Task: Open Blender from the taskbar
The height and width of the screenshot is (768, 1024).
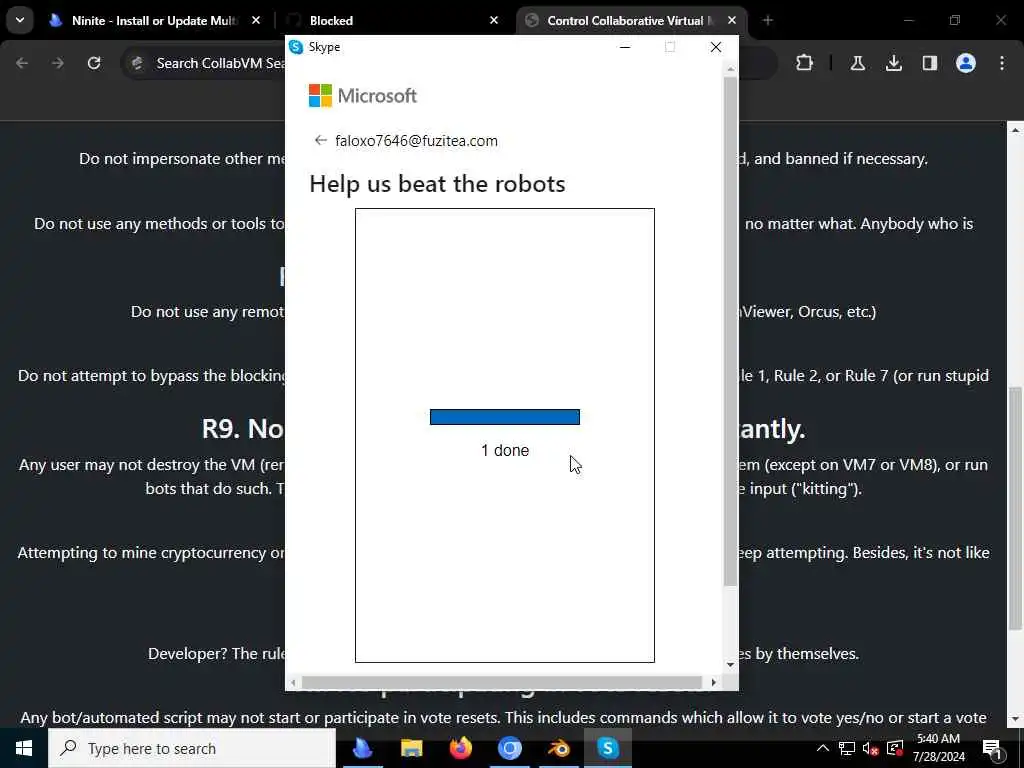Action: coord(558,748)
